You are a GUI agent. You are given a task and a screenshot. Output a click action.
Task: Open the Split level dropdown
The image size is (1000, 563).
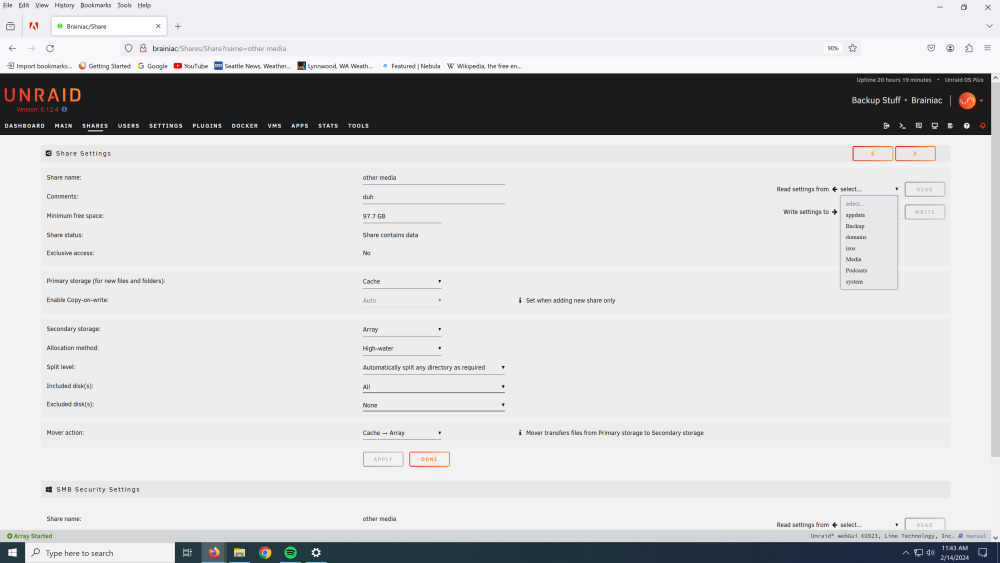click(x=434, y=367)
